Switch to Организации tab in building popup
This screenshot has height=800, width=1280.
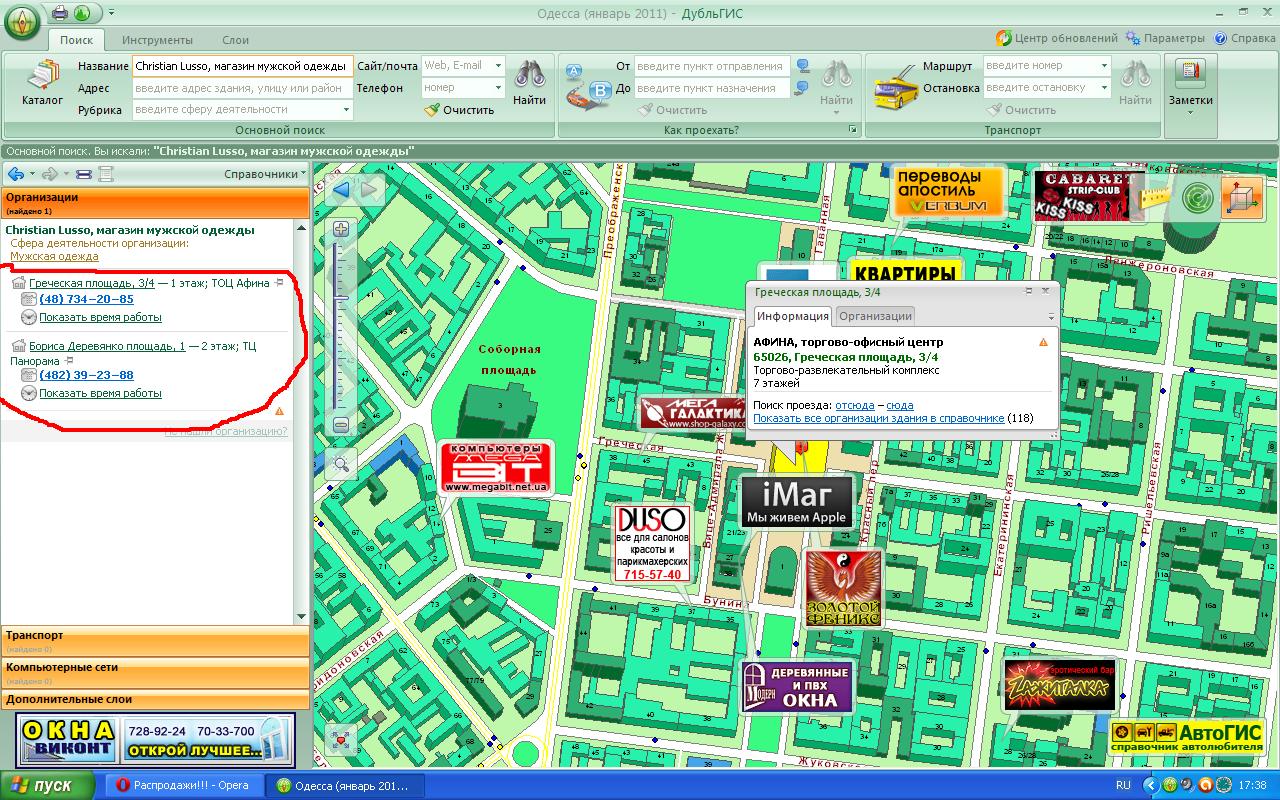coord(875,316)
